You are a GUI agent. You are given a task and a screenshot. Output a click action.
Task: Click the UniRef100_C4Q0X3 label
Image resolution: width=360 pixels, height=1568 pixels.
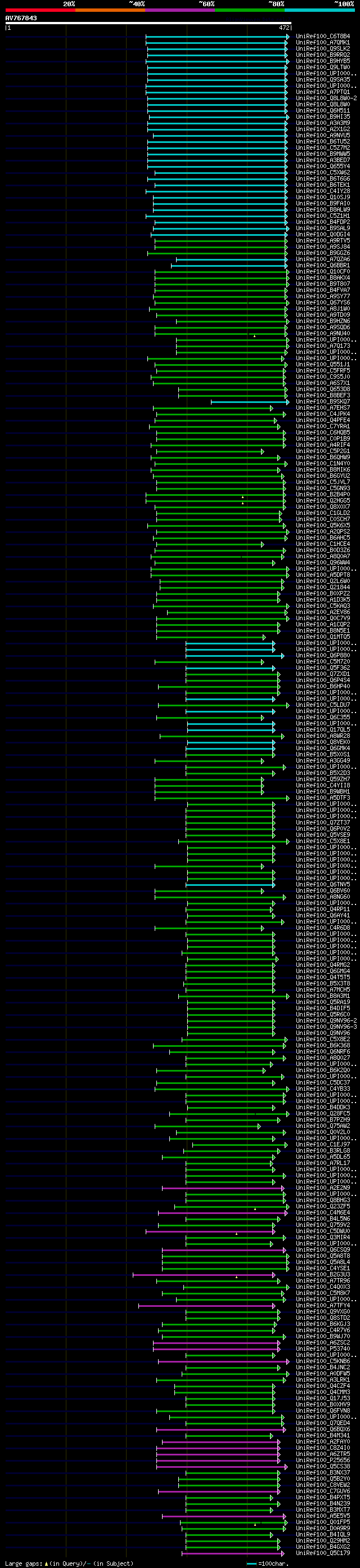323,1287
